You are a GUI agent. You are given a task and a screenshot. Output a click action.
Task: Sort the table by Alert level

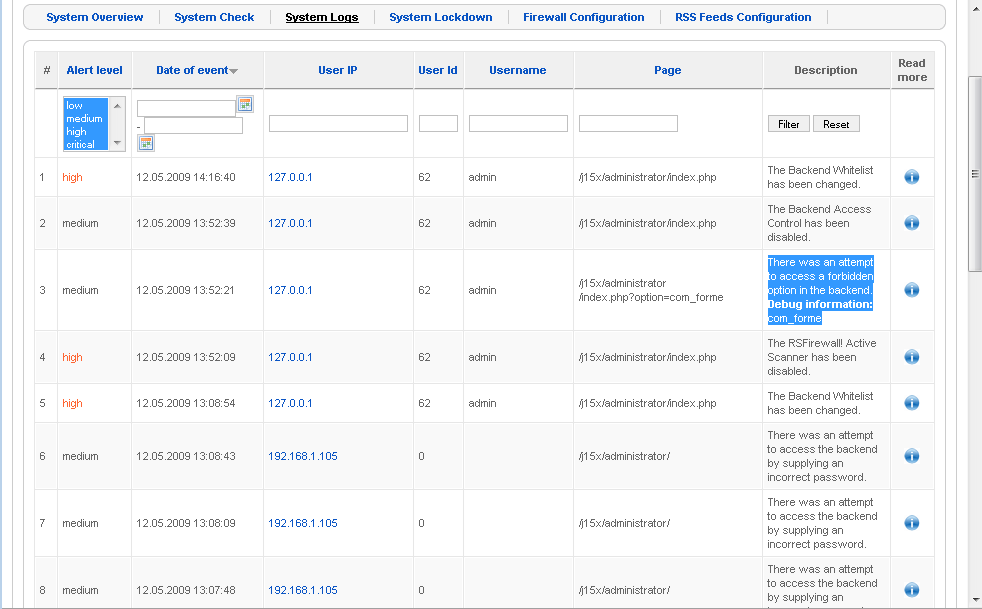tap(95, 70)
